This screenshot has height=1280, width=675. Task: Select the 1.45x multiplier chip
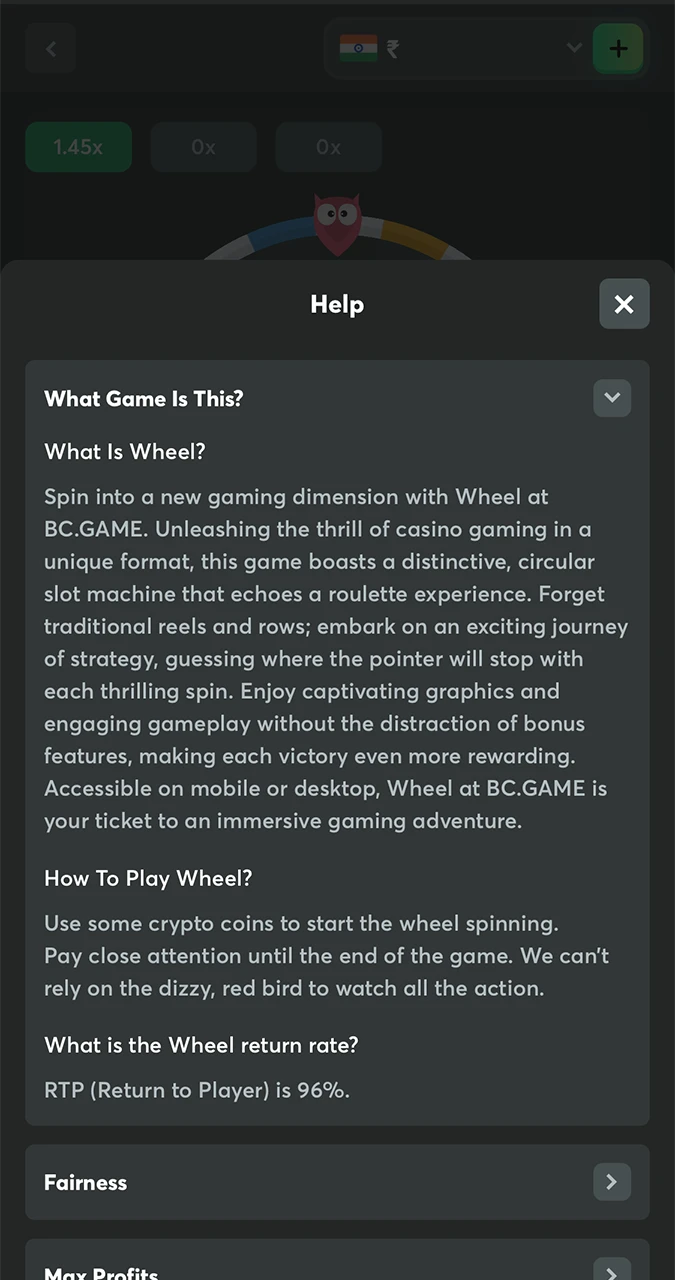[x=78, y=147]
